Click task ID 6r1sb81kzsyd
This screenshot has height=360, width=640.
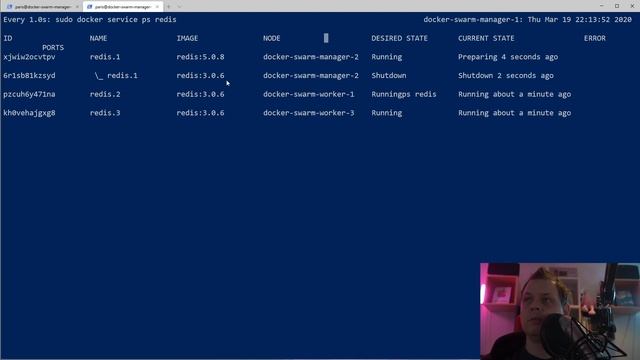click(29, 76)
